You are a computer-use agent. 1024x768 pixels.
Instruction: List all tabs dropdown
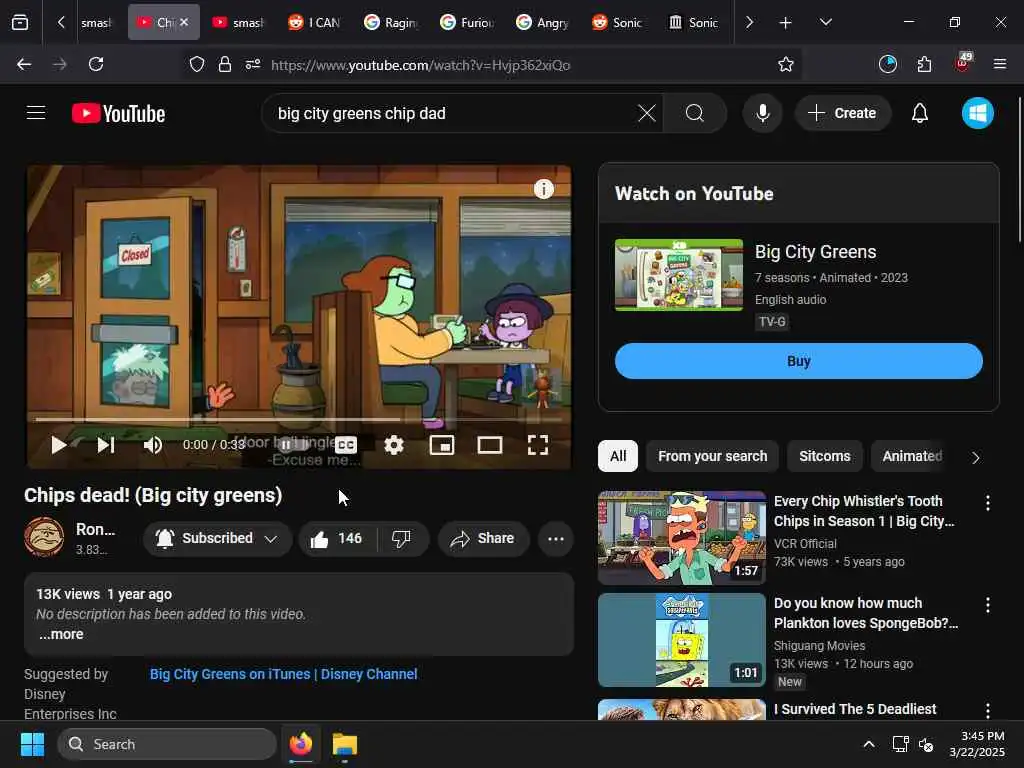click(x=825, y=22)
